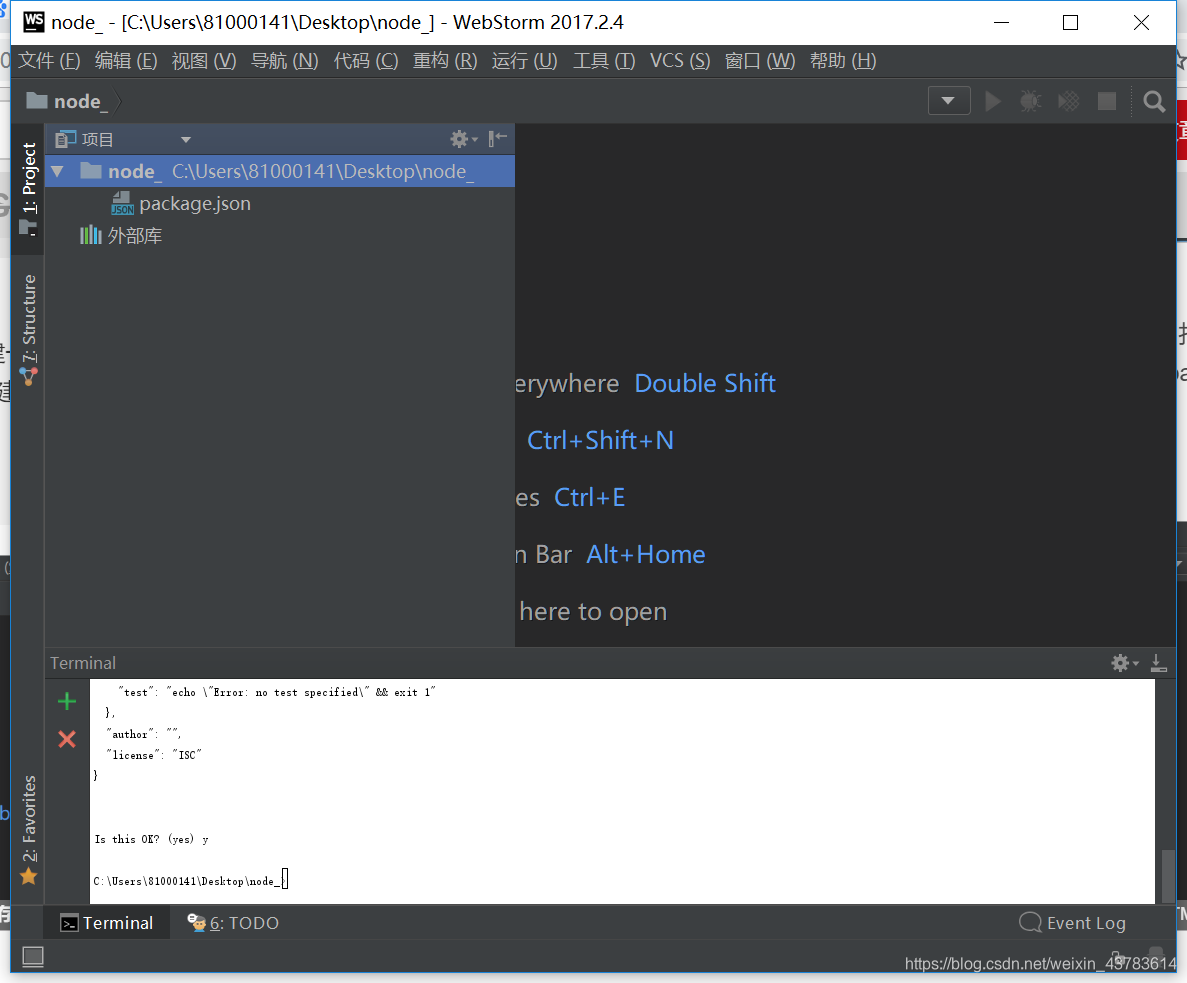Toggle the 2: Favorites side tab
This screenshot has width=1187, height=983.
pos(28,830)
